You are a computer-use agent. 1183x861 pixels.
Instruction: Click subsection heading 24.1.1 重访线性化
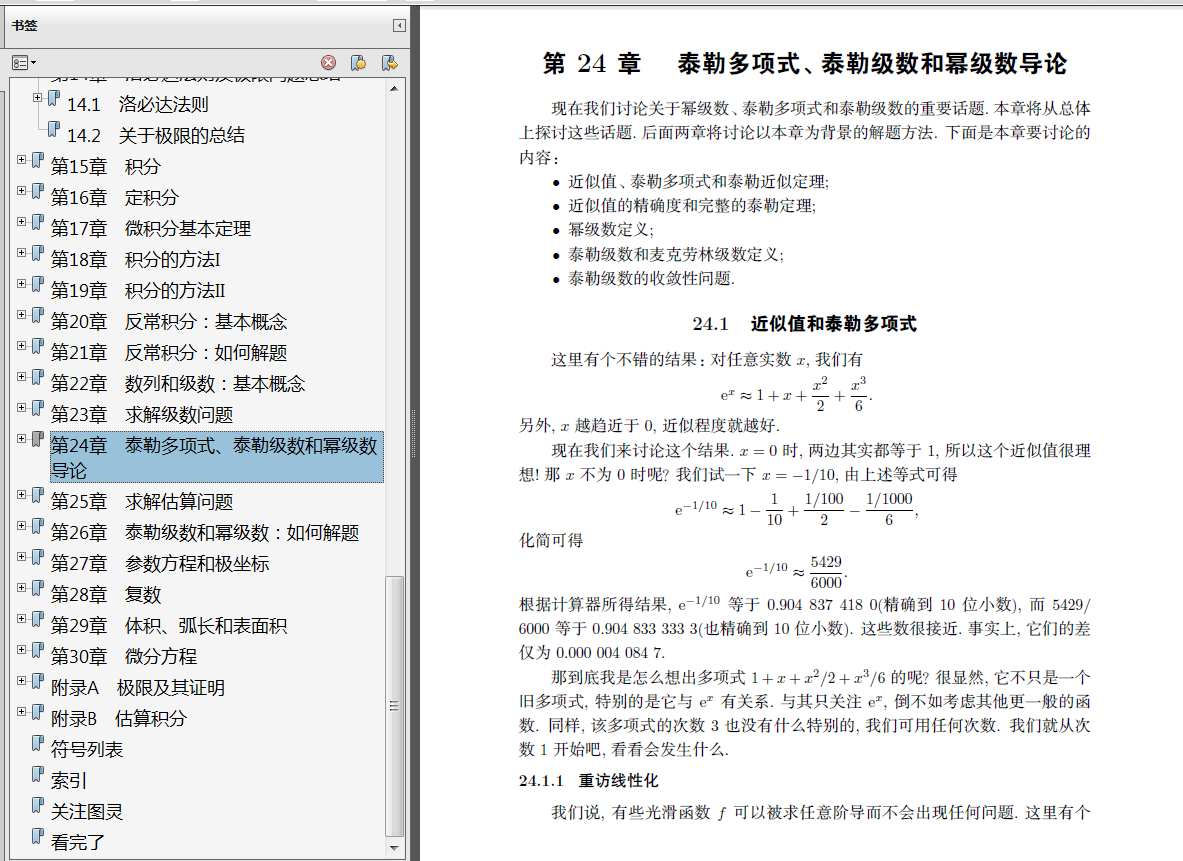pos(588,780)
